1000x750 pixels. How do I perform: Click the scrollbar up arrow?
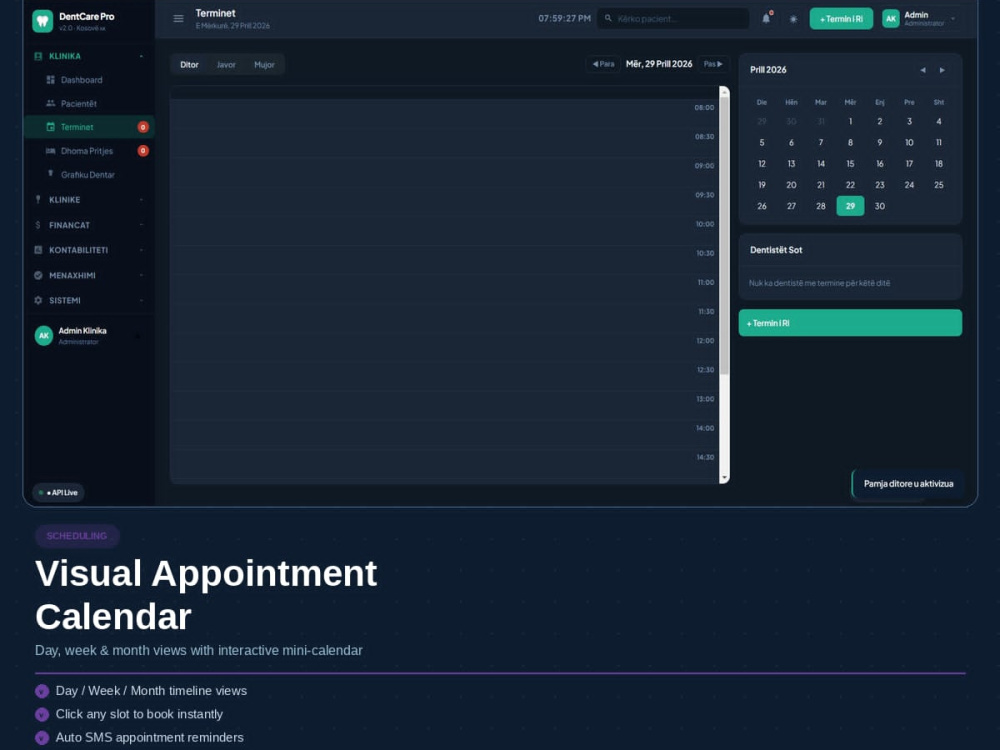point(724,92)
